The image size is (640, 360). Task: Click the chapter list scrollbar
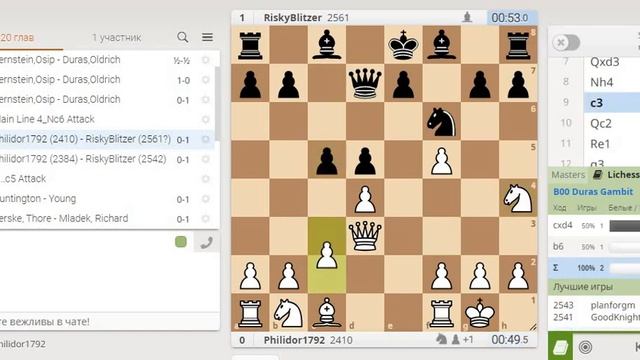pyautogui.click(x=218, y=104)
